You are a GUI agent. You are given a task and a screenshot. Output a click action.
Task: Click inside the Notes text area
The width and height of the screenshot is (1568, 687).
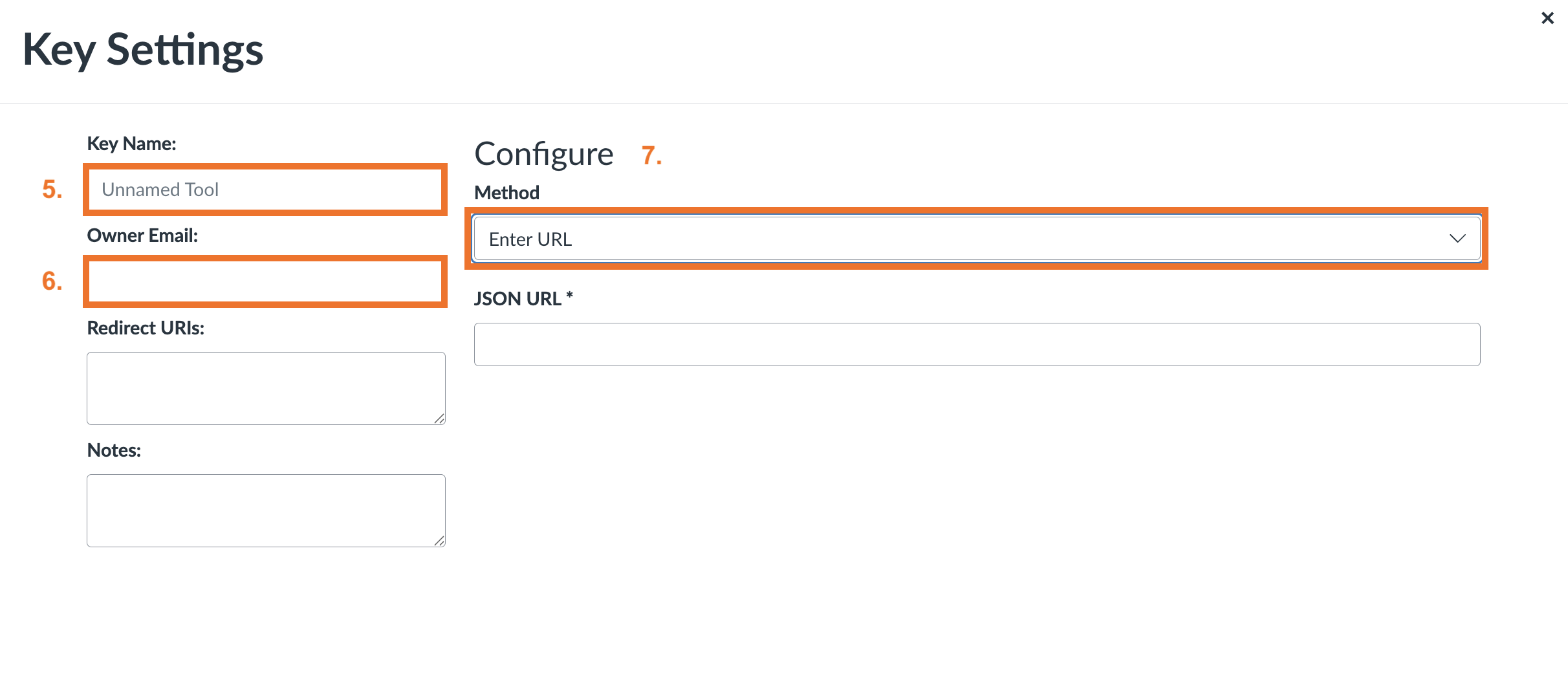(x=265, y=510)
